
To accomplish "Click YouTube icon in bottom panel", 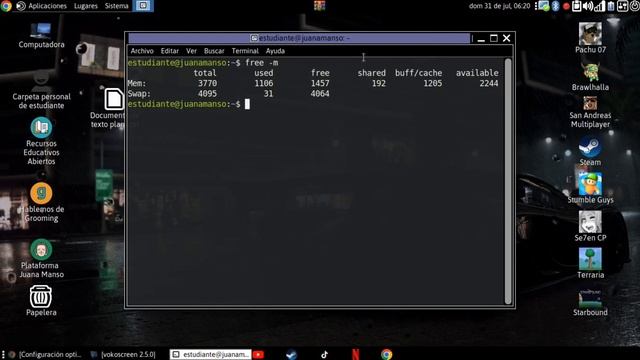I will [x=258, y=354].
